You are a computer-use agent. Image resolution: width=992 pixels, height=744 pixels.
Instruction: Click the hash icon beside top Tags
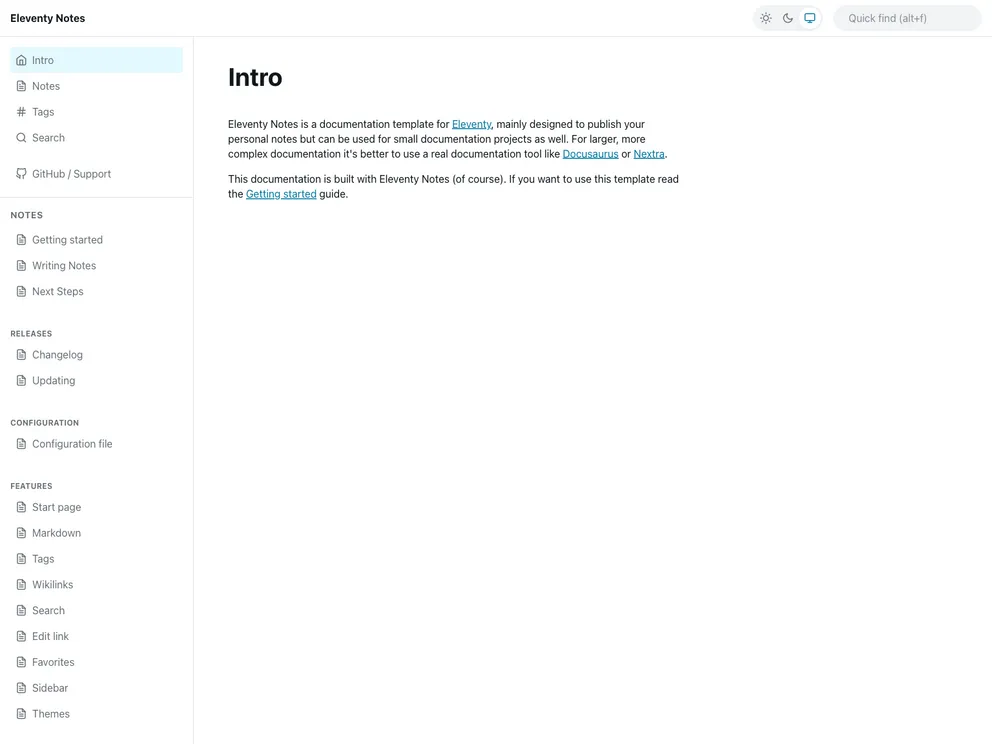(22, 112)
